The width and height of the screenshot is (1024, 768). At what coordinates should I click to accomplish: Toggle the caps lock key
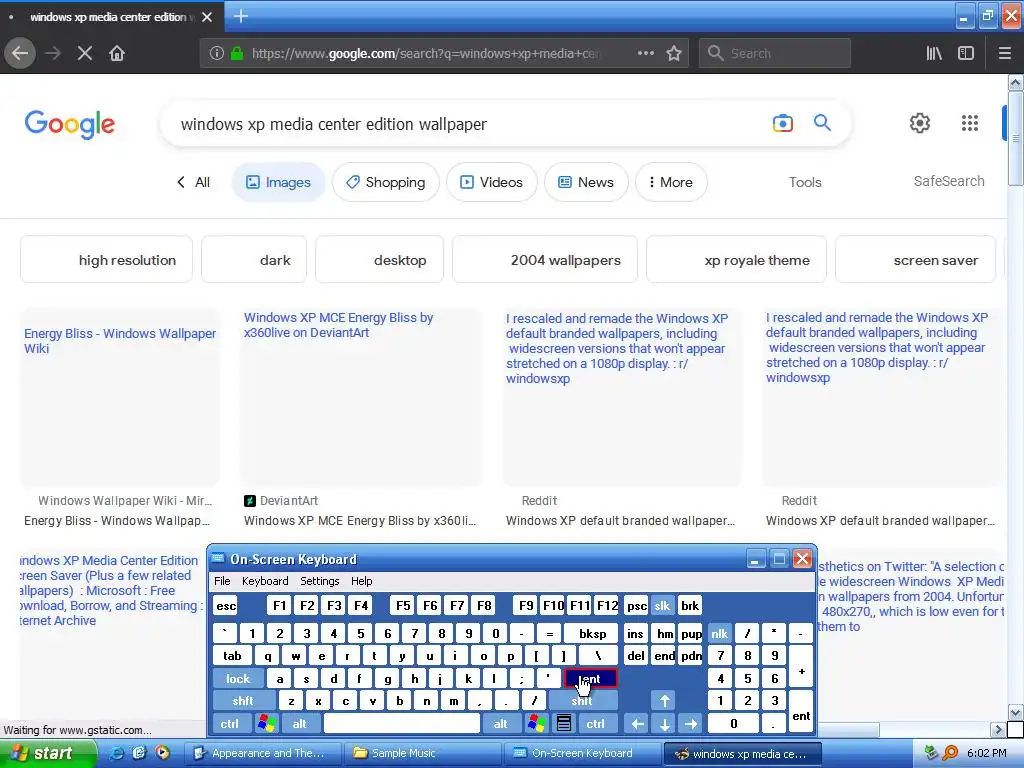238,679
